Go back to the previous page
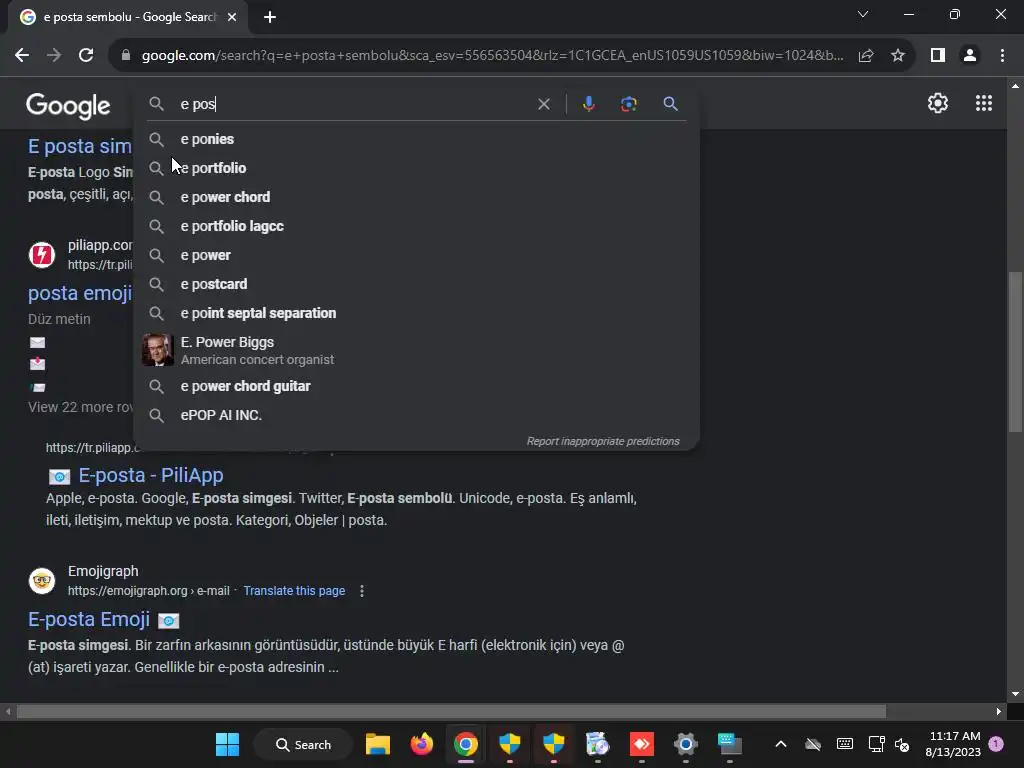The image size is (1024, 768). pos(22,56)
